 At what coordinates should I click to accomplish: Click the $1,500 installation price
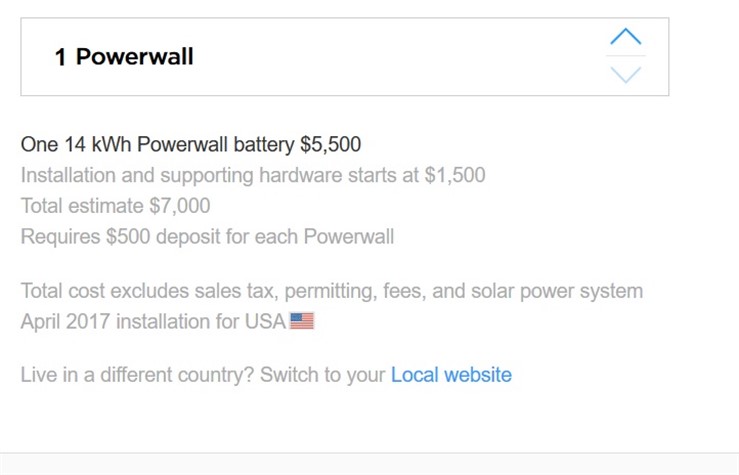455,175
